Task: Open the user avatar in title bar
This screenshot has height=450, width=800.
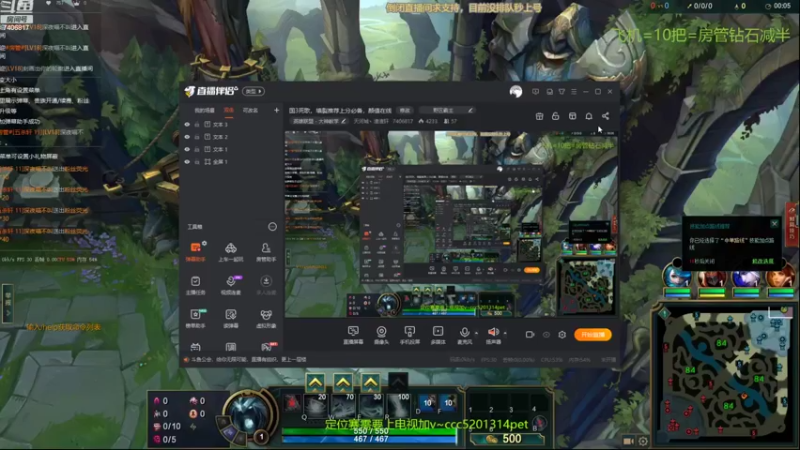Action: coord(516,91)
